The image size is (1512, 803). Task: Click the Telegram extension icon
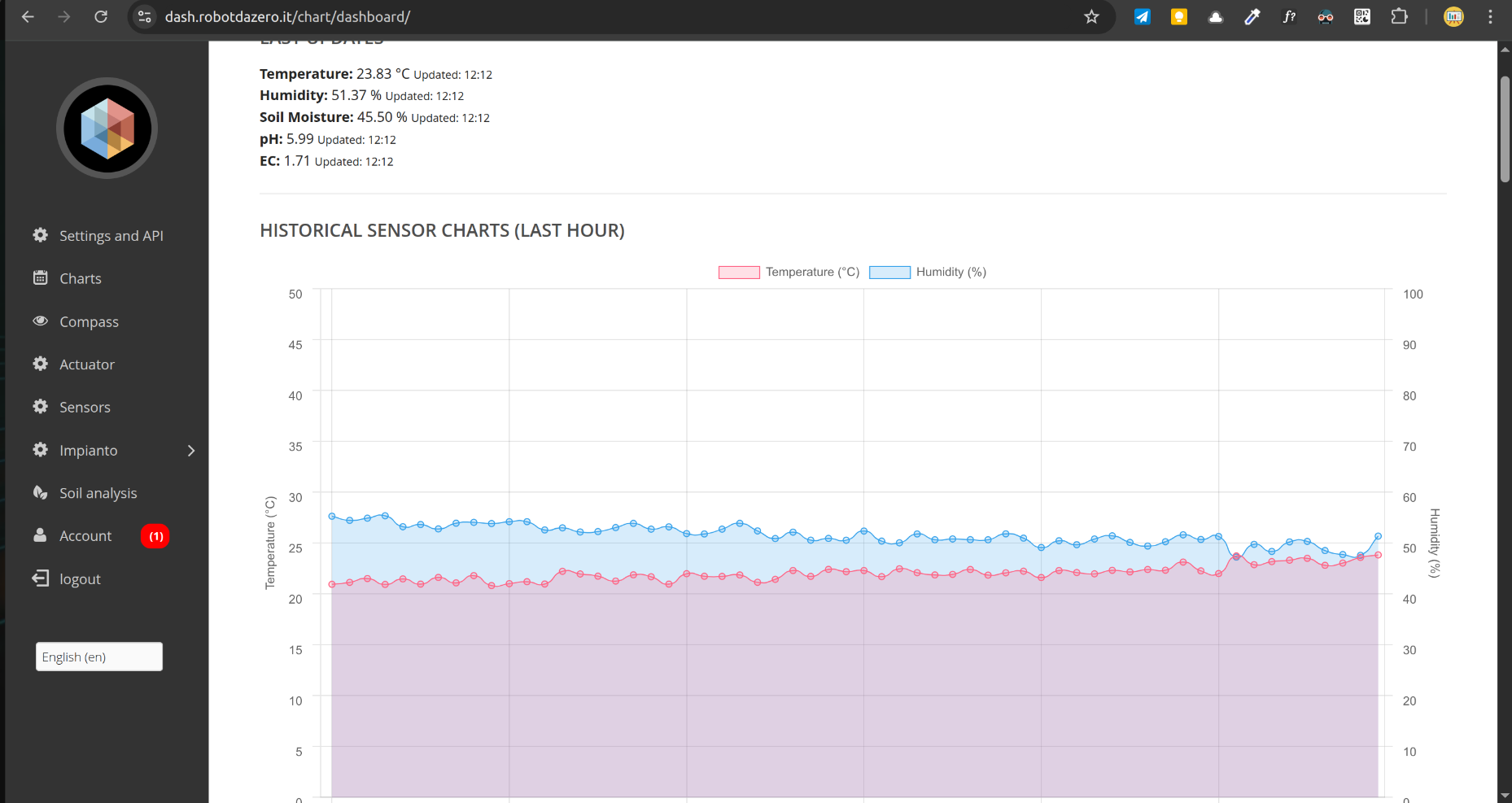coord(1142,16)
